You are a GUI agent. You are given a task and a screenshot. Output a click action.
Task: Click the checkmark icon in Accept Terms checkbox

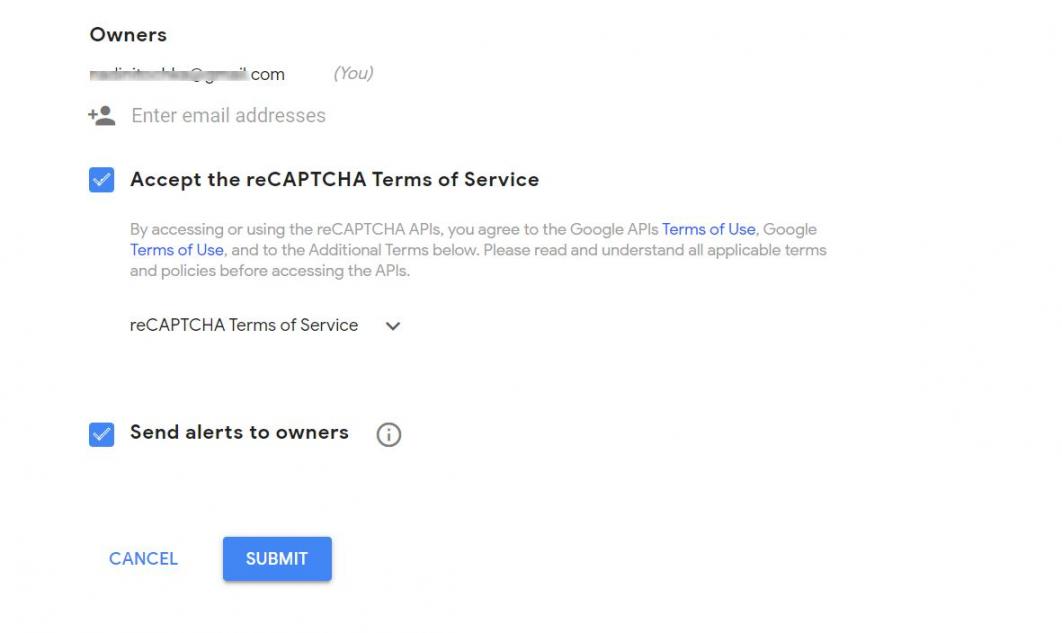[x=99, y=179]
